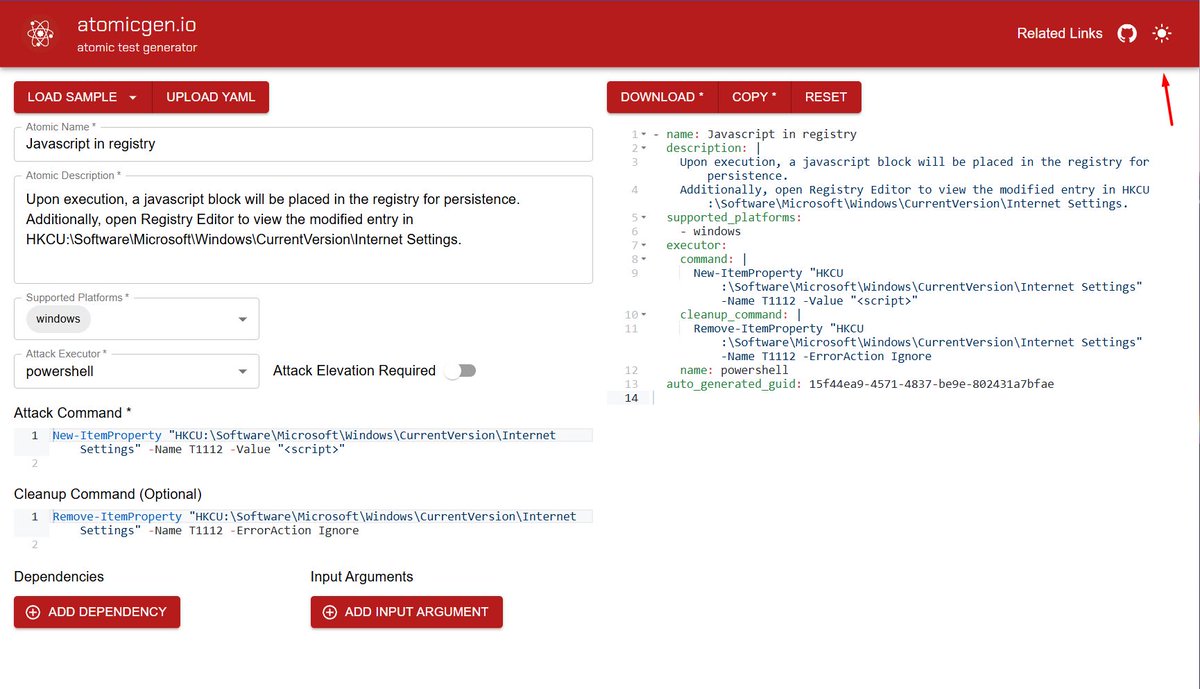Toggle light/dark theme sun icon
The width and height of the screenshot is (1200, 689).
1161,34
